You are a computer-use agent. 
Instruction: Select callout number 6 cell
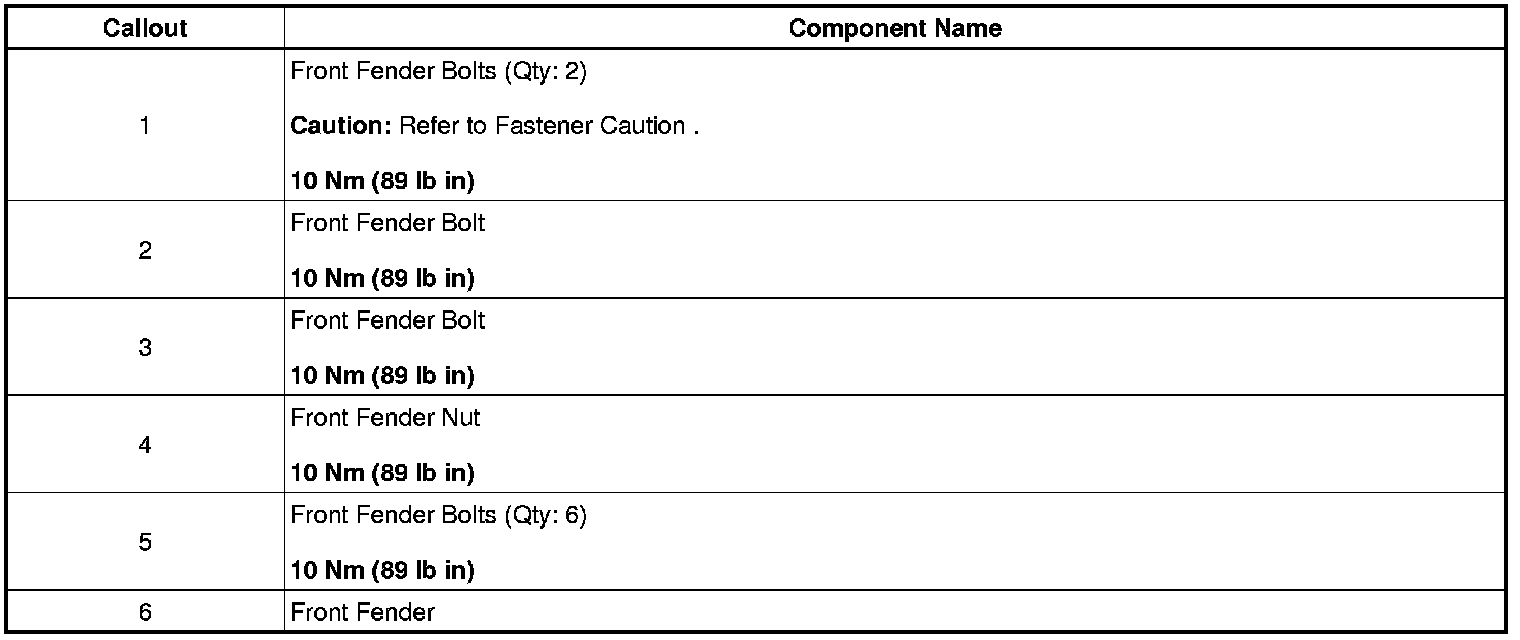point(145,612)
